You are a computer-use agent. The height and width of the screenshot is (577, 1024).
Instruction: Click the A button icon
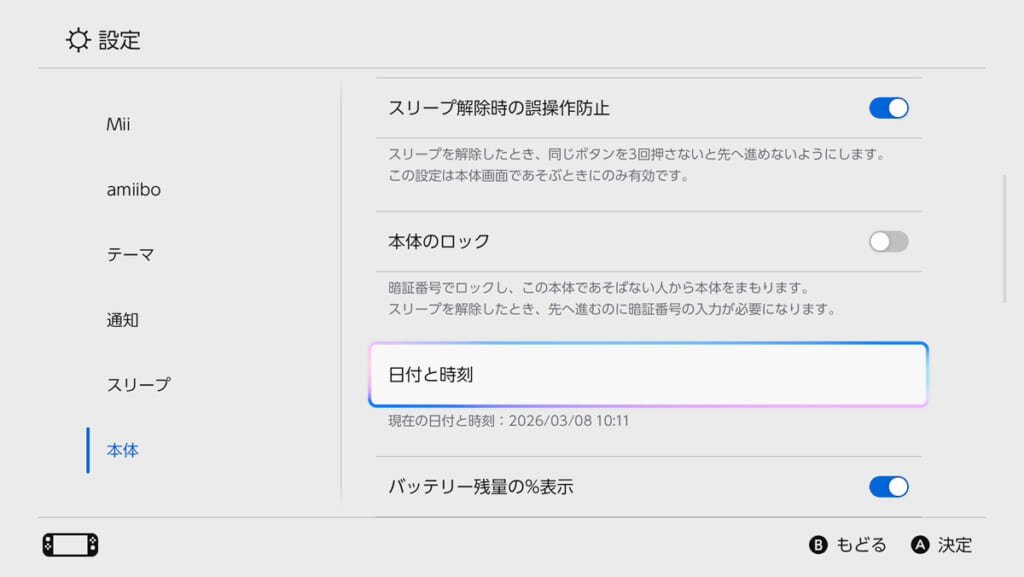pos(920,545)
